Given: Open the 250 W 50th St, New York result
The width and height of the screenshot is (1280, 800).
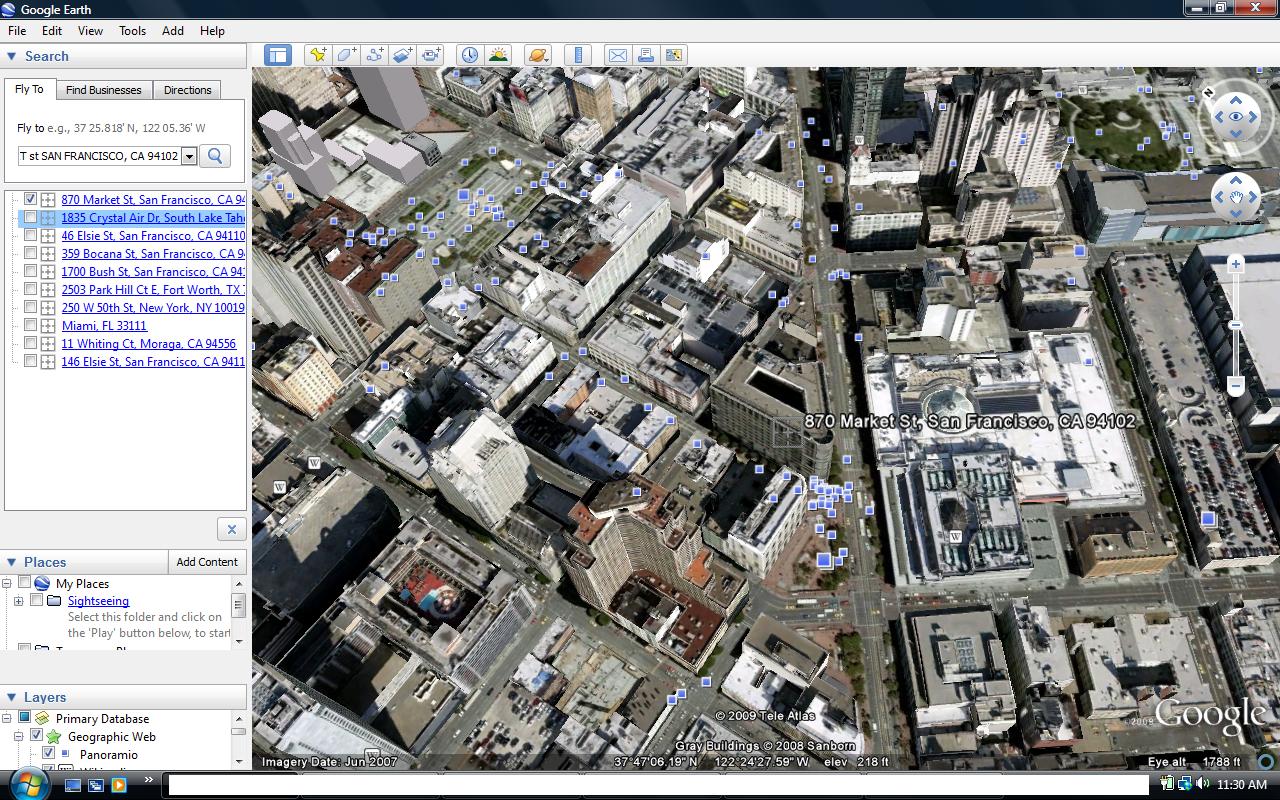Looking at the screenshot, I should [x=153, y=307].
